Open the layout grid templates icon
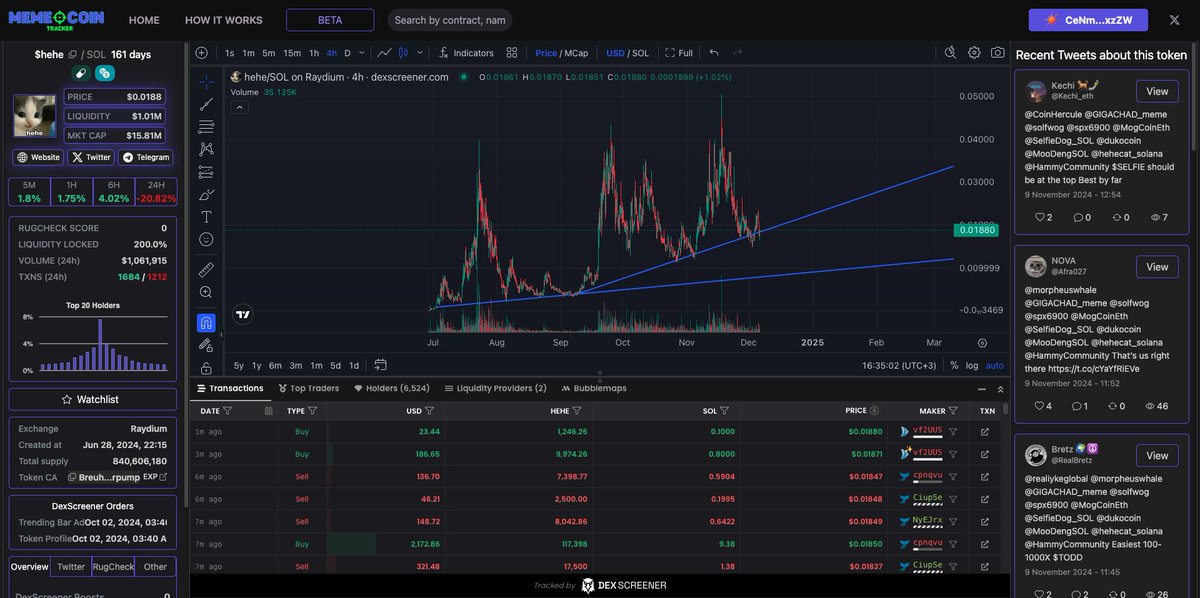 pos(512,53)
